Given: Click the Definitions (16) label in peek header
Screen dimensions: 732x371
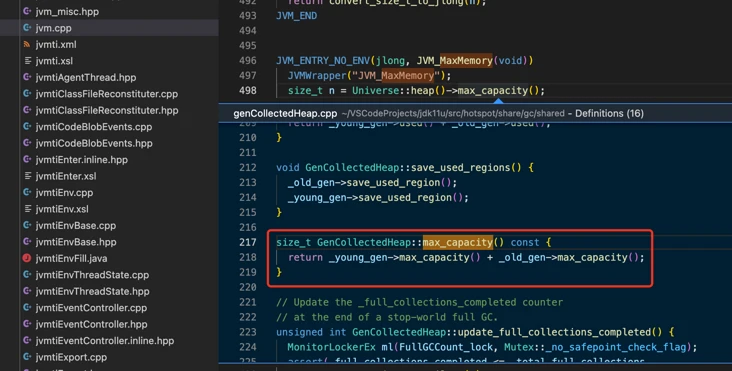Looking at the screenshot, I should 609,113.
